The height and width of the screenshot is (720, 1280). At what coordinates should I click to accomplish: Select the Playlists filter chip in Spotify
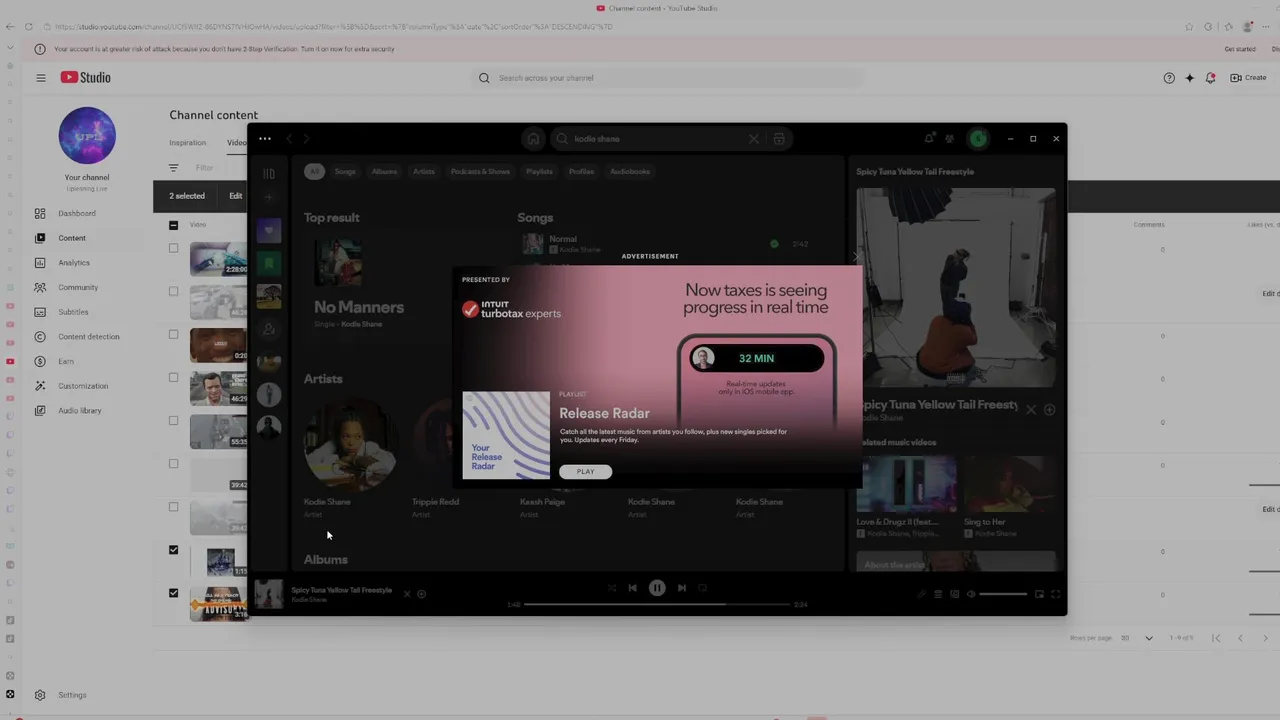pyautogui.click(x=539, y=171)
